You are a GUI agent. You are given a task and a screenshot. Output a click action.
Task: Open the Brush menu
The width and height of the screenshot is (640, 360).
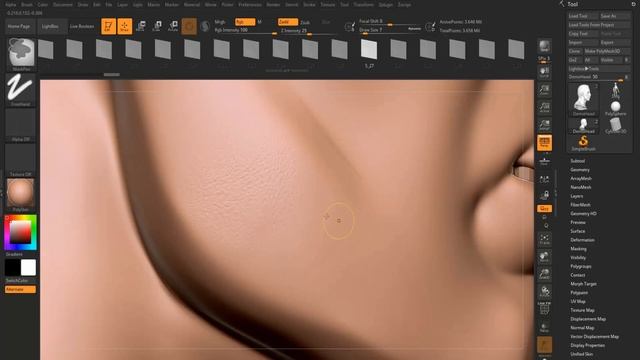(27, 4)
